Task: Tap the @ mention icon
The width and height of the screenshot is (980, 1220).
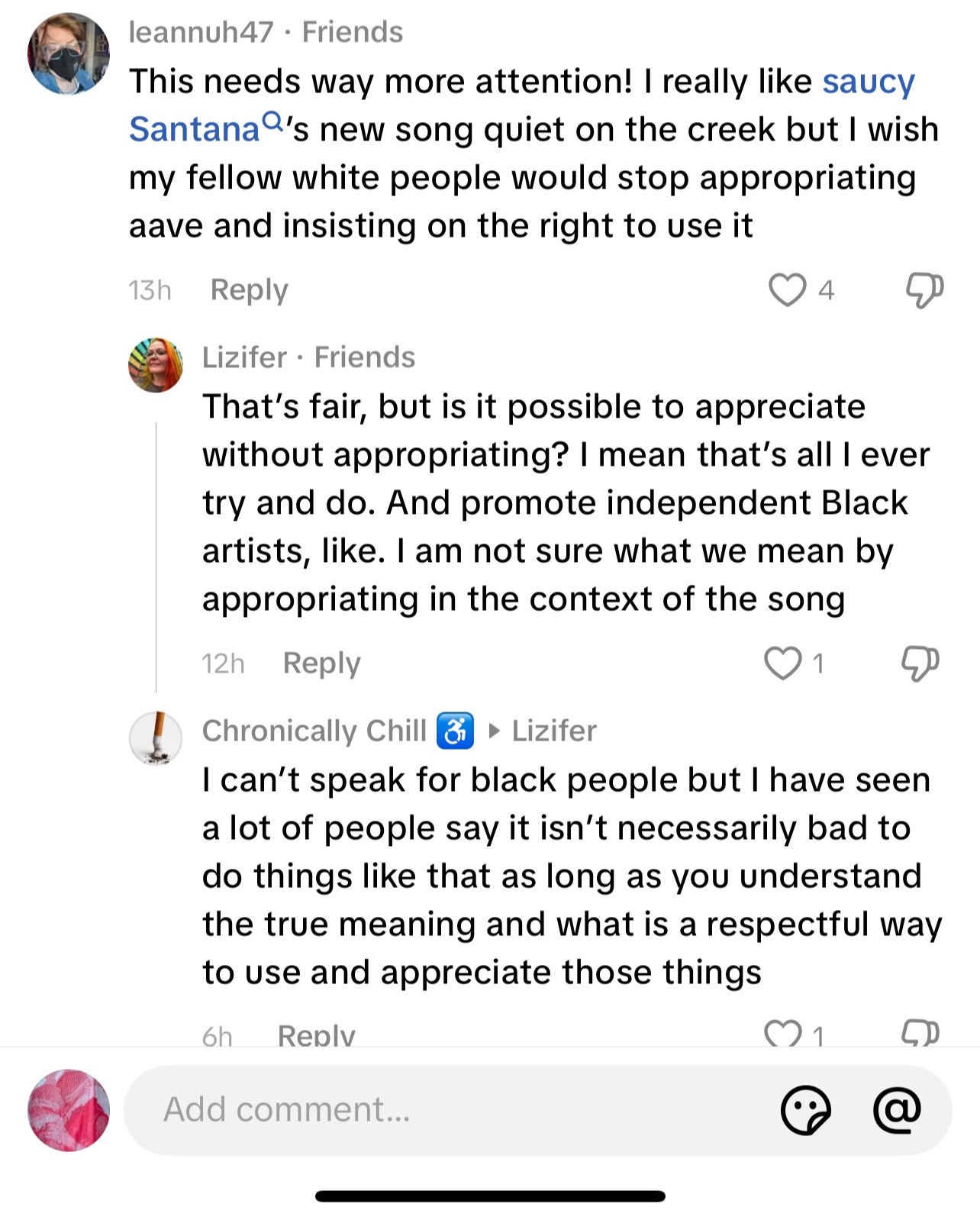Action: coord(898,1109)
